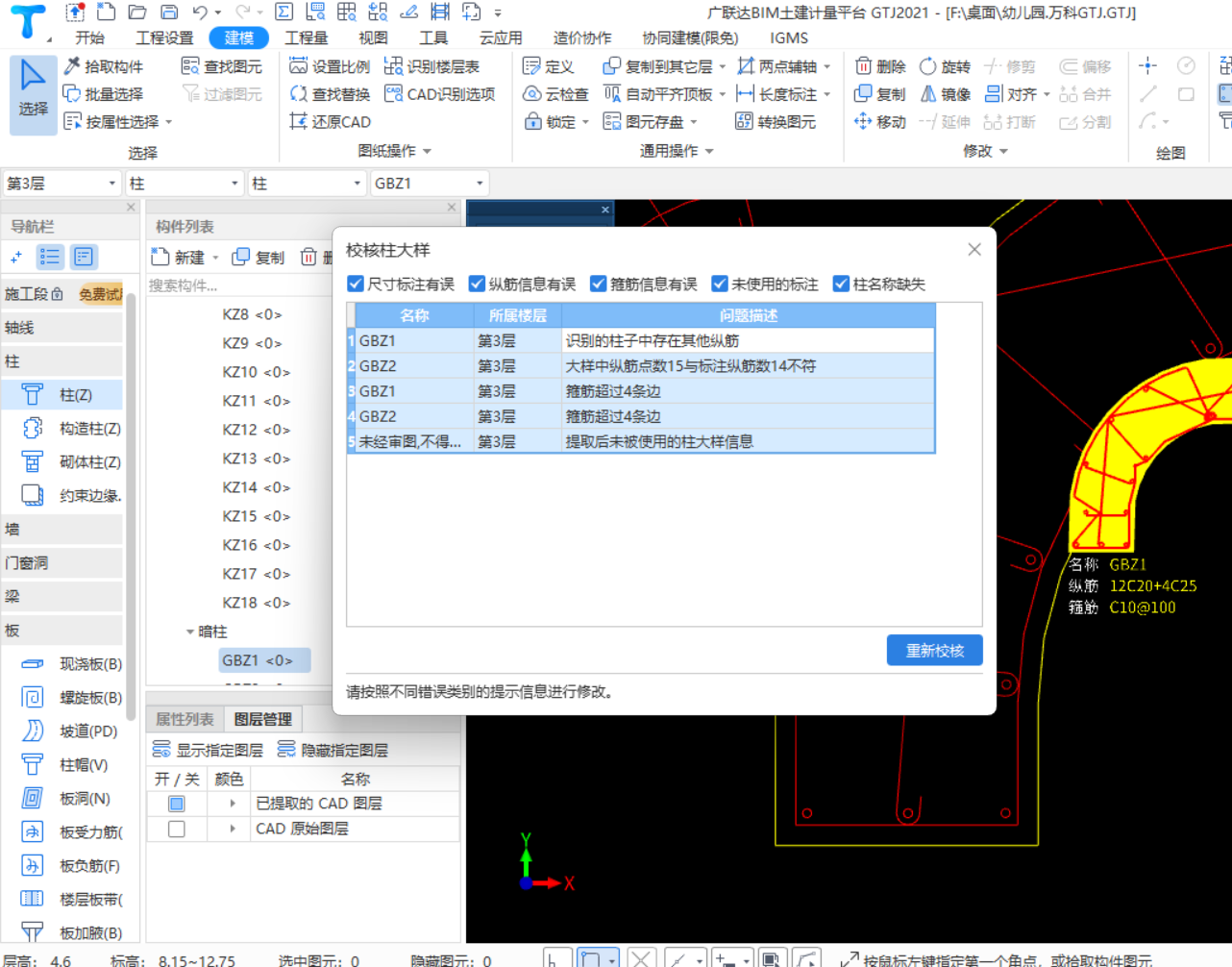Toggle 柱名称缺失 checkbox

(x=842, y=284)
